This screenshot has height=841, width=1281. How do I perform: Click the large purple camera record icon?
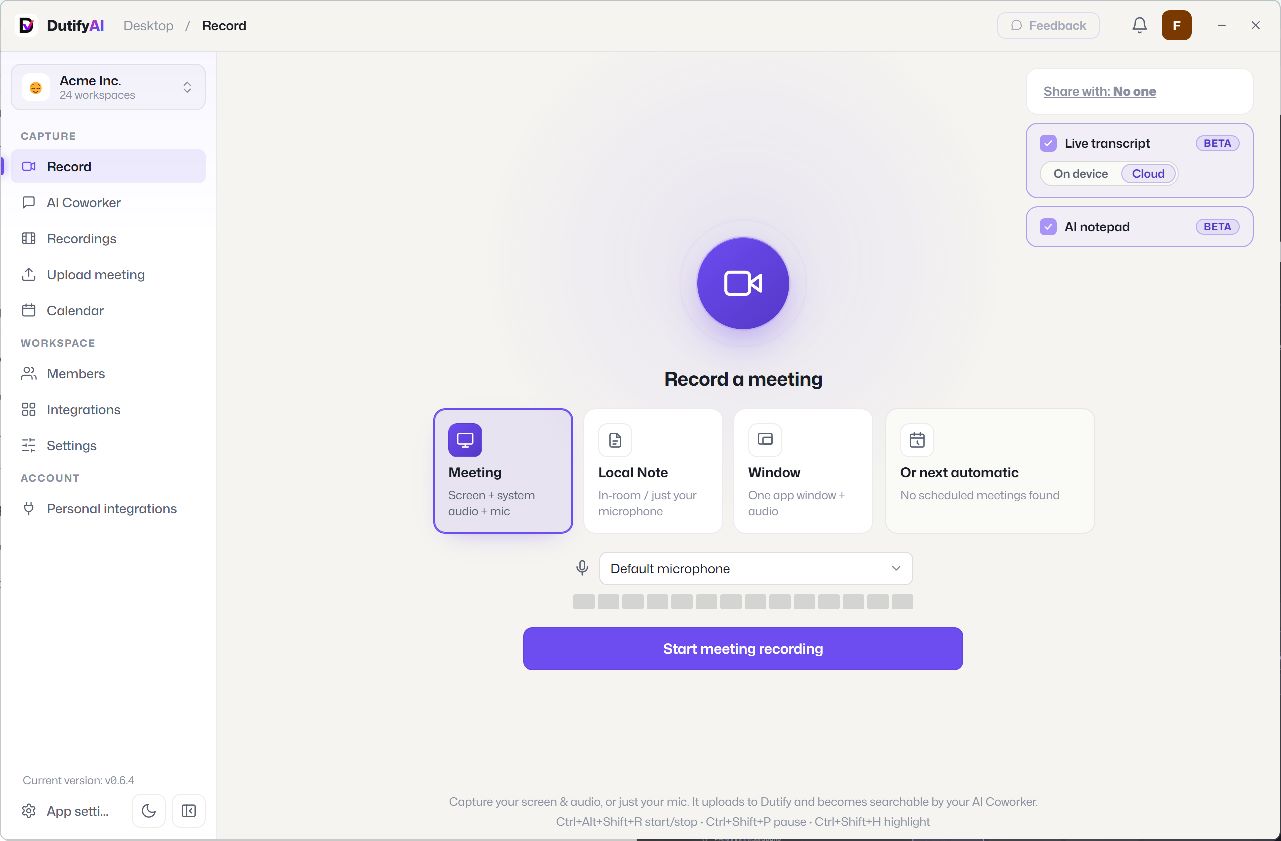pos(743,283)
